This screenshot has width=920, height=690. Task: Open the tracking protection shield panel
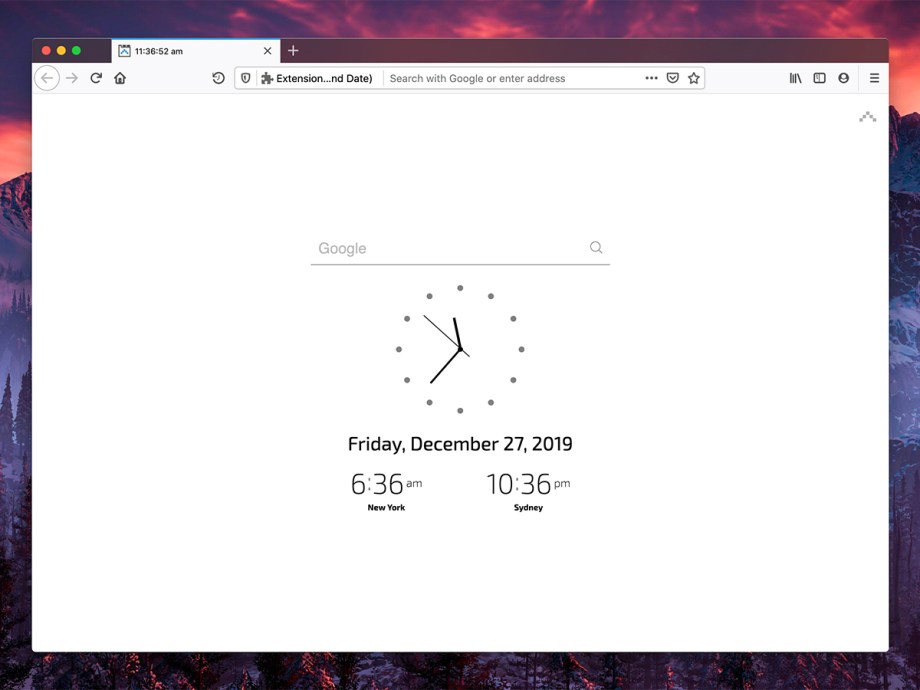tap(245, 77)
